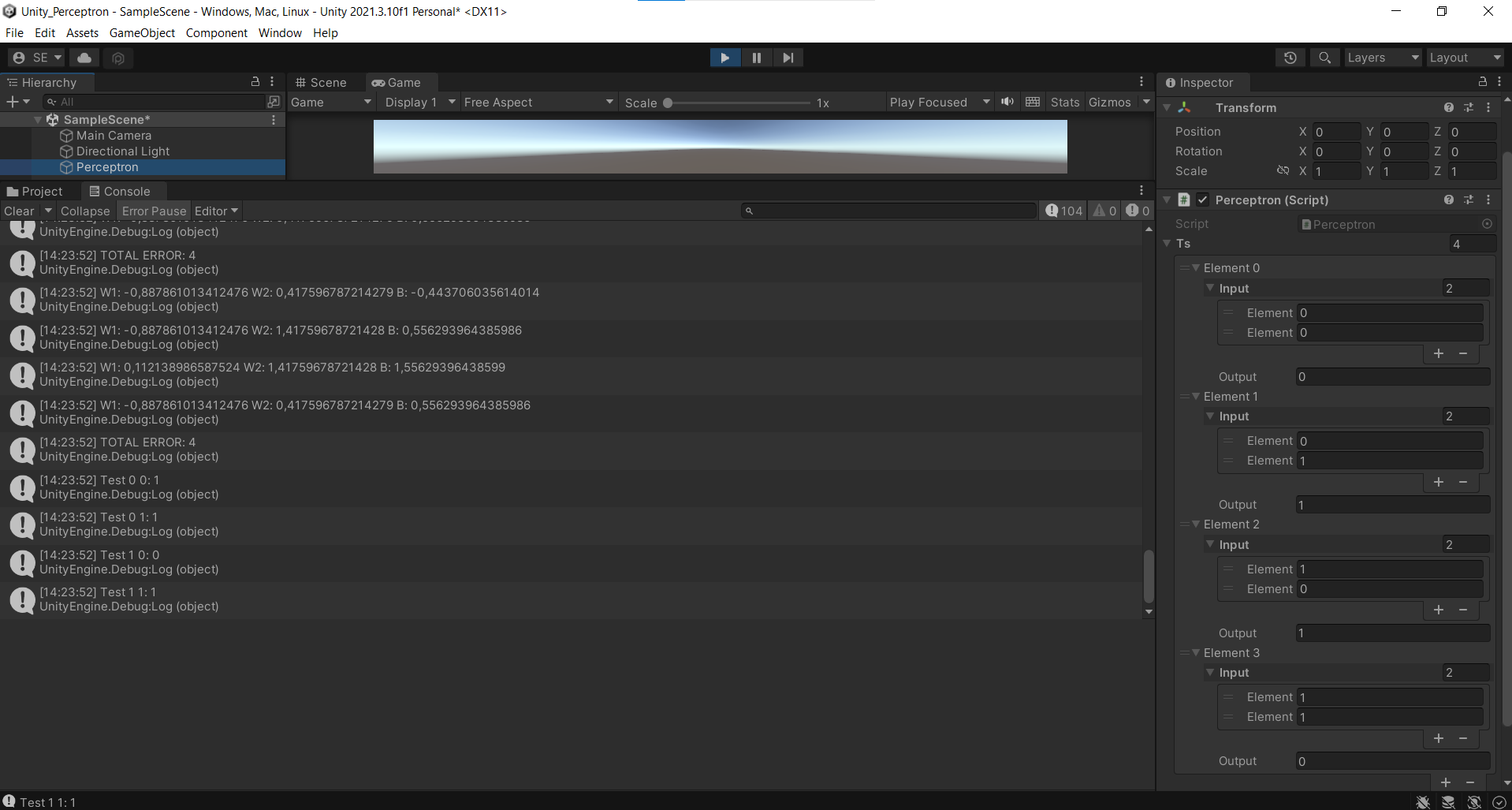Switch to the Console tab
Screen dimensions: 1512x810
pos(120,192)
